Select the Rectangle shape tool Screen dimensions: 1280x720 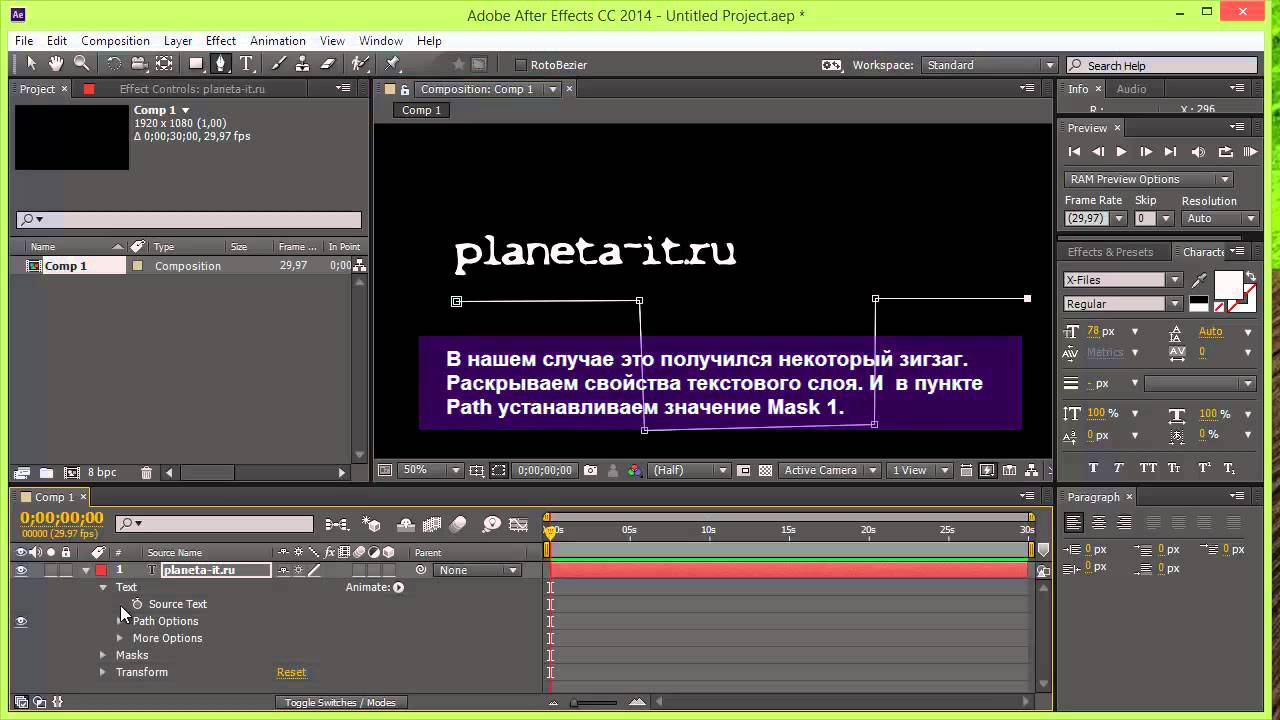point(196,64)
